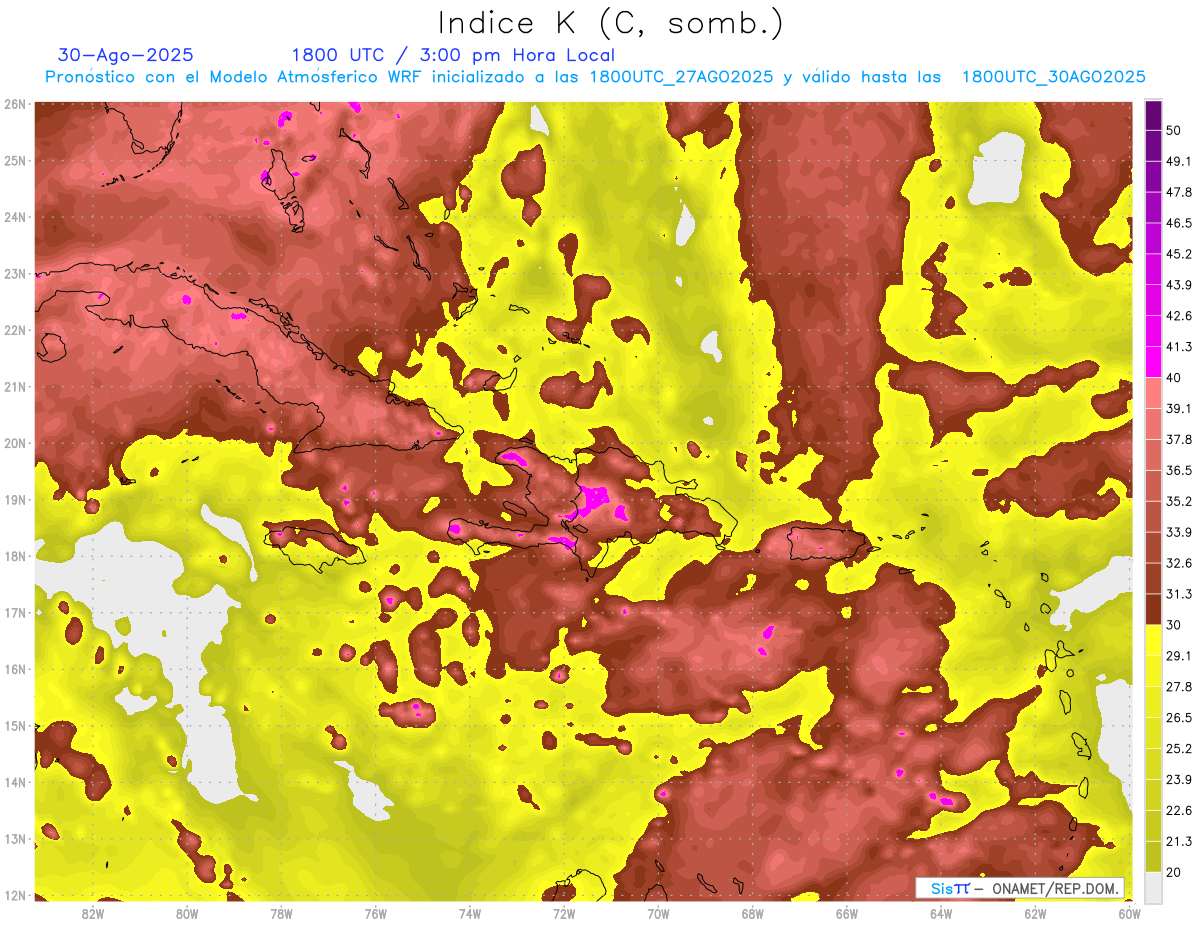The height and width of the screenshot is (927, 1200).
Task: Click the 26N latitude label
Action: (15, 104)
